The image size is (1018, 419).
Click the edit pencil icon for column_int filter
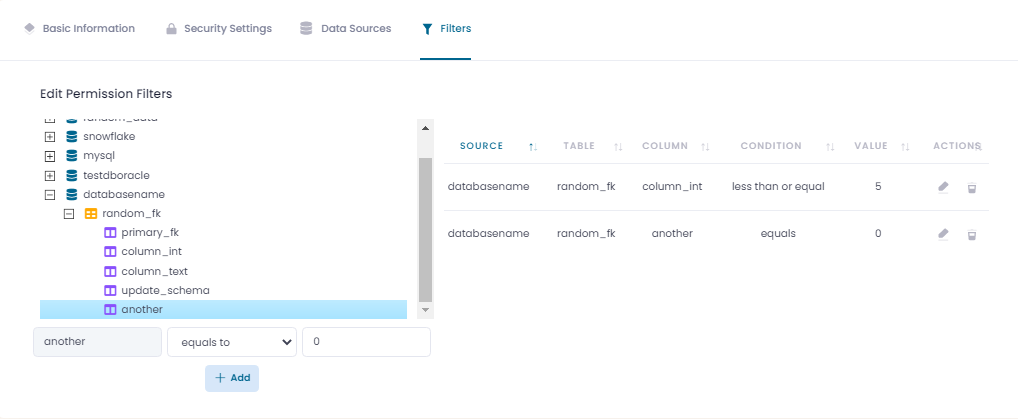pyautogui.click(x=943, y=187)
